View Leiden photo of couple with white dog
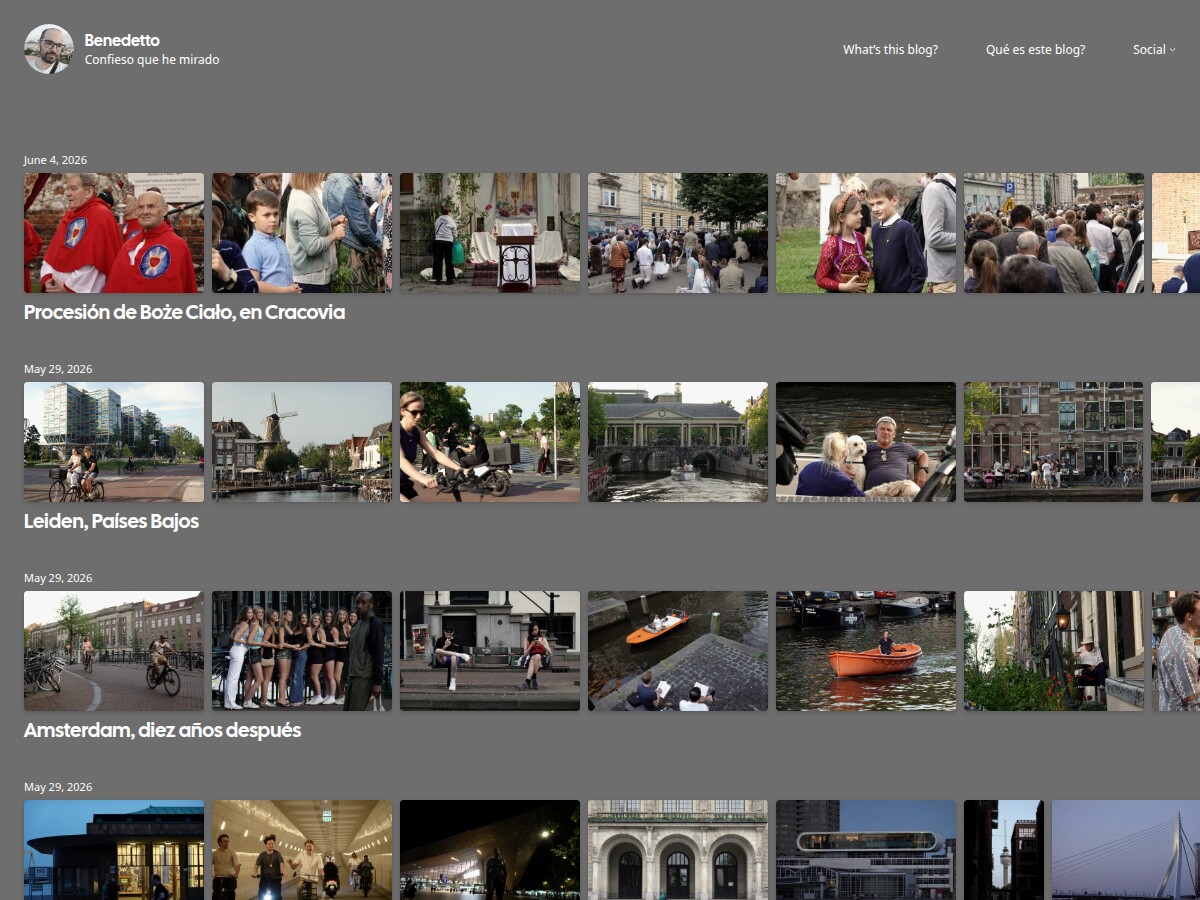 click(866, 442)
